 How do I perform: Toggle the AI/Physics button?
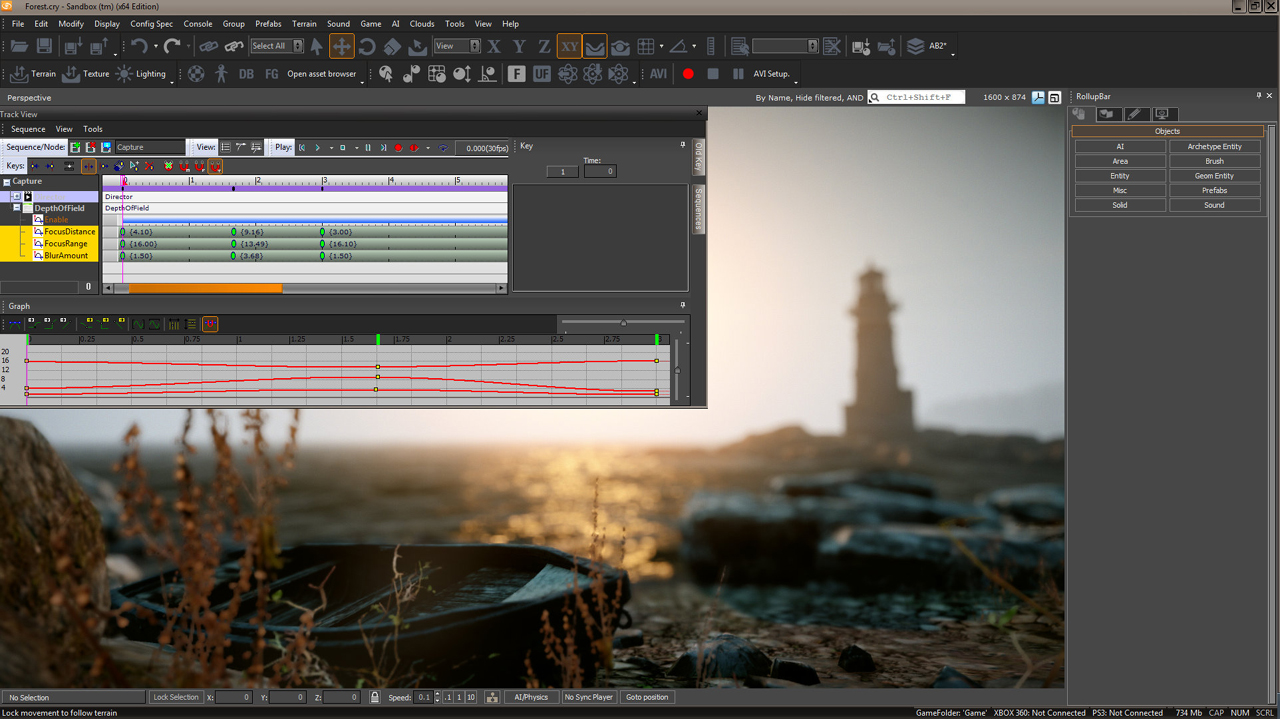[x=530, y=697]
